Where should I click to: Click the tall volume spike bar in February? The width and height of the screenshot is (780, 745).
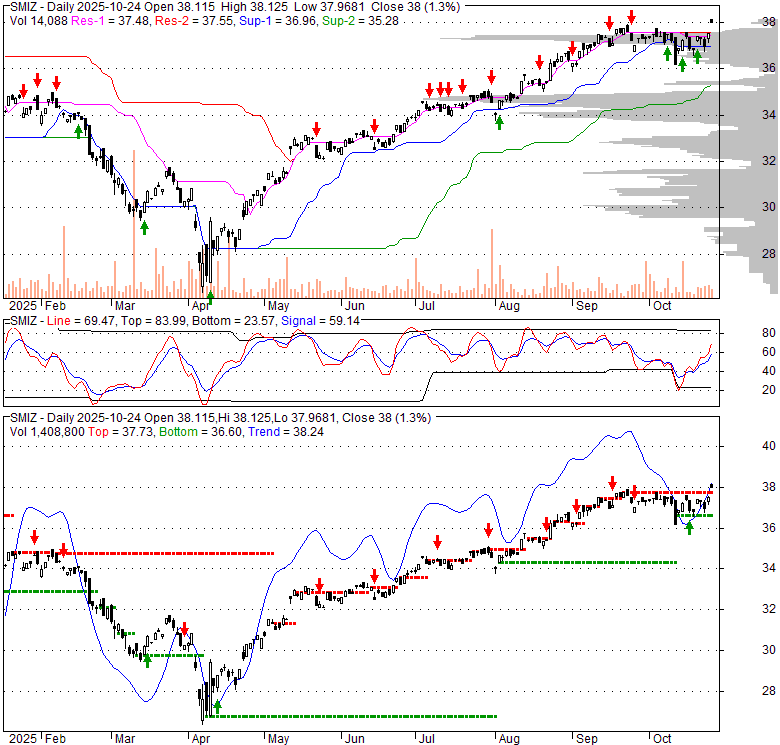click(x=63, y=260)
